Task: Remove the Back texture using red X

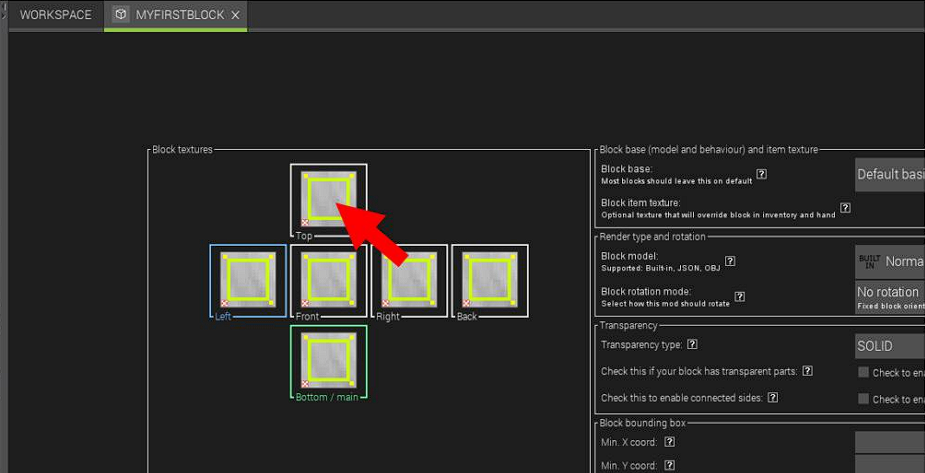Action: coord(466,302)
